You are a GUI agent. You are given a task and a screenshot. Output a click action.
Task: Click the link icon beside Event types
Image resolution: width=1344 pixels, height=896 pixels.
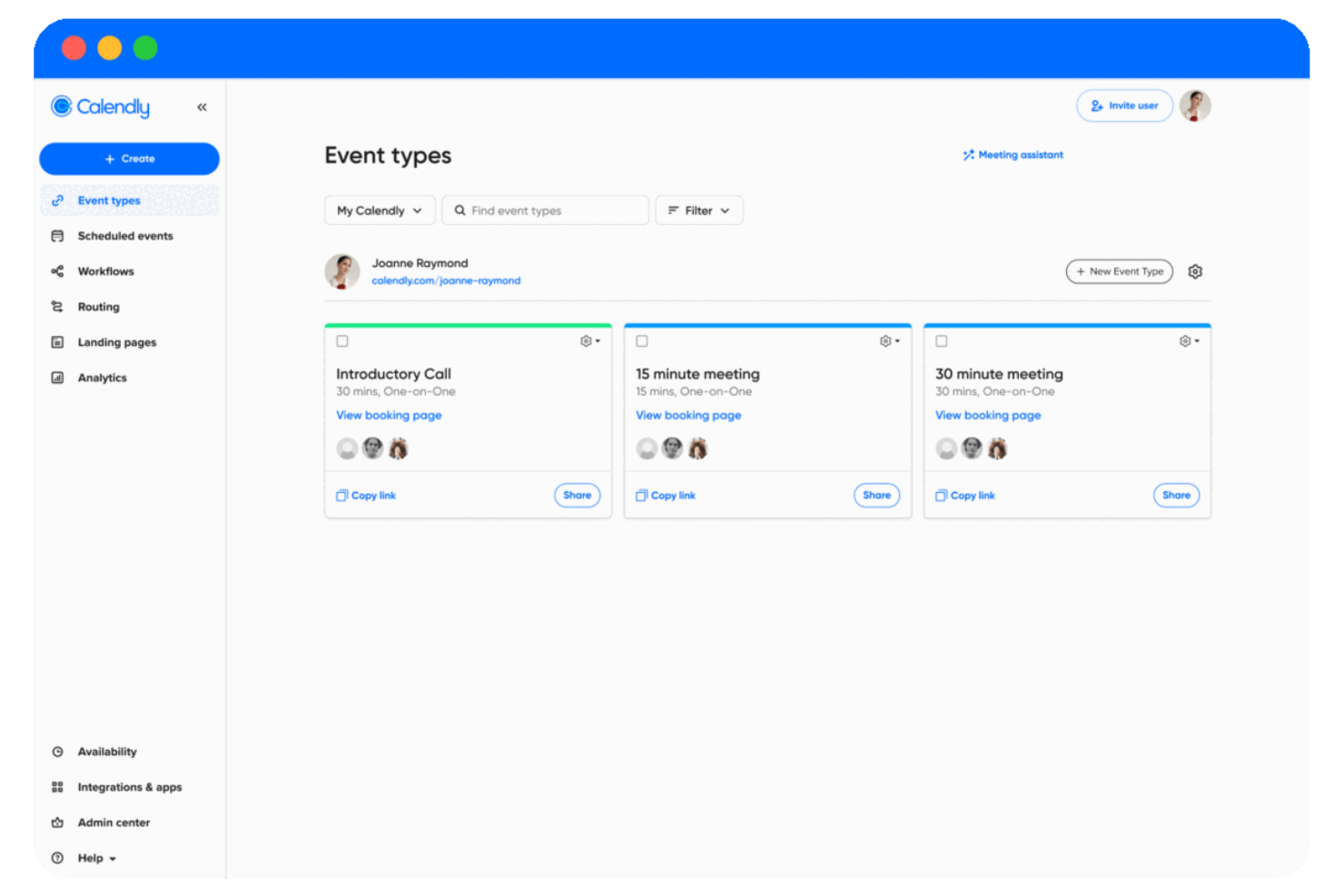pyautogui.click(x=57, y=201)
